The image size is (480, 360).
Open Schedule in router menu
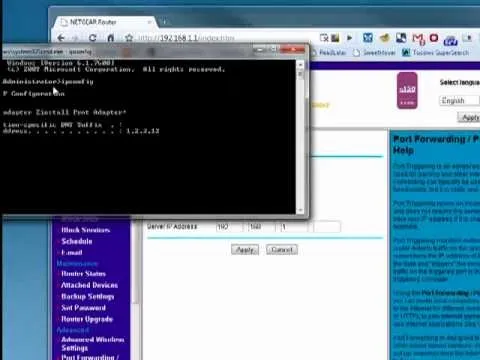pos(77,241)
